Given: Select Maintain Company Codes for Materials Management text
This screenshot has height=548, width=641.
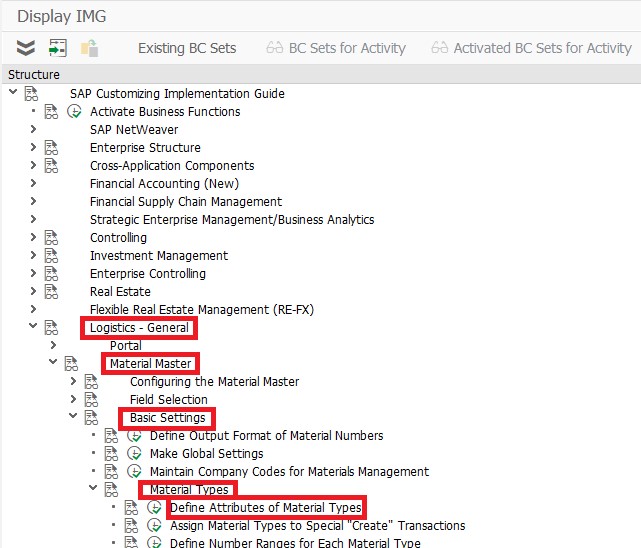Looking at the screenshot, I should [289, 472].
